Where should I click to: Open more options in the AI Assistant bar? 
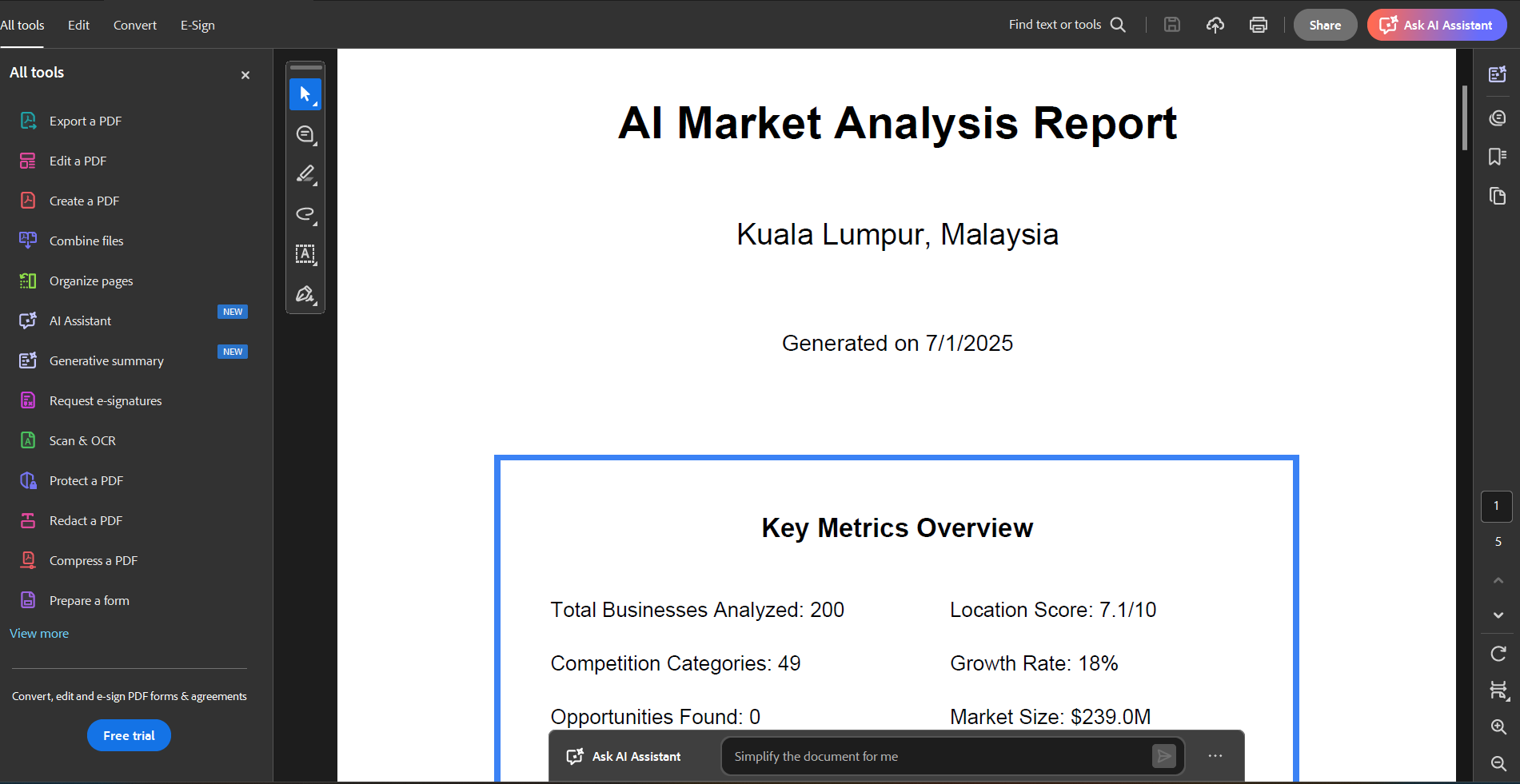point(1215,756)
